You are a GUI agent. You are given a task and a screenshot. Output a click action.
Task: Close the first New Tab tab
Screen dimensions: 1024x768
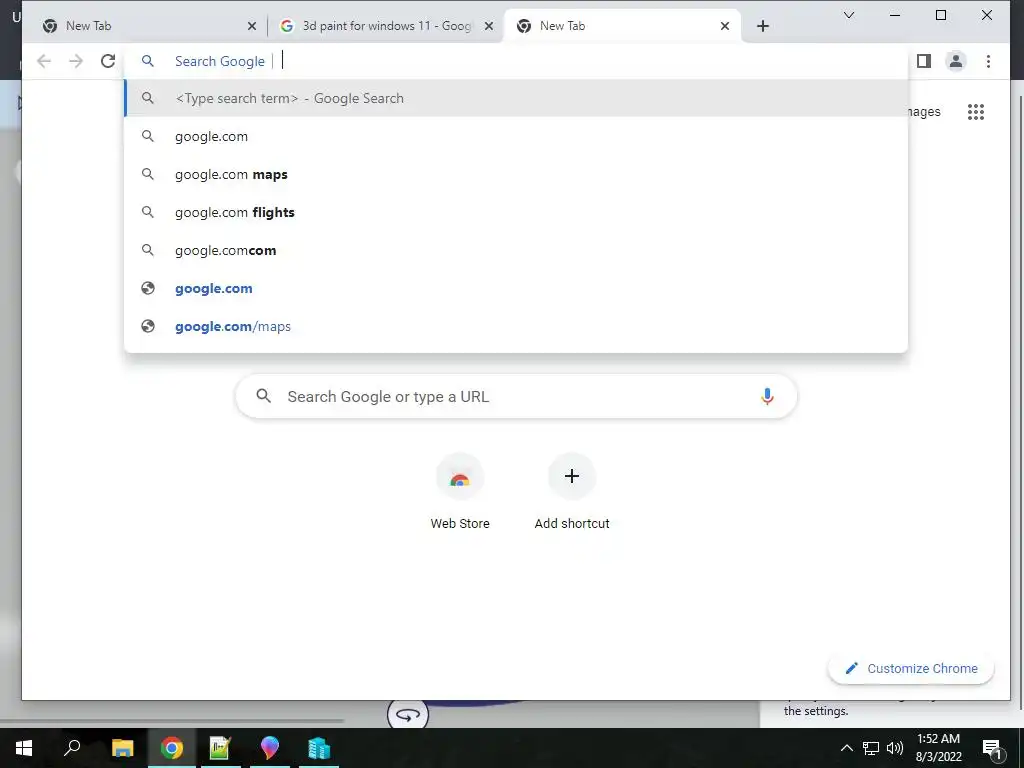pyautogui.click(x=252, y=26)
